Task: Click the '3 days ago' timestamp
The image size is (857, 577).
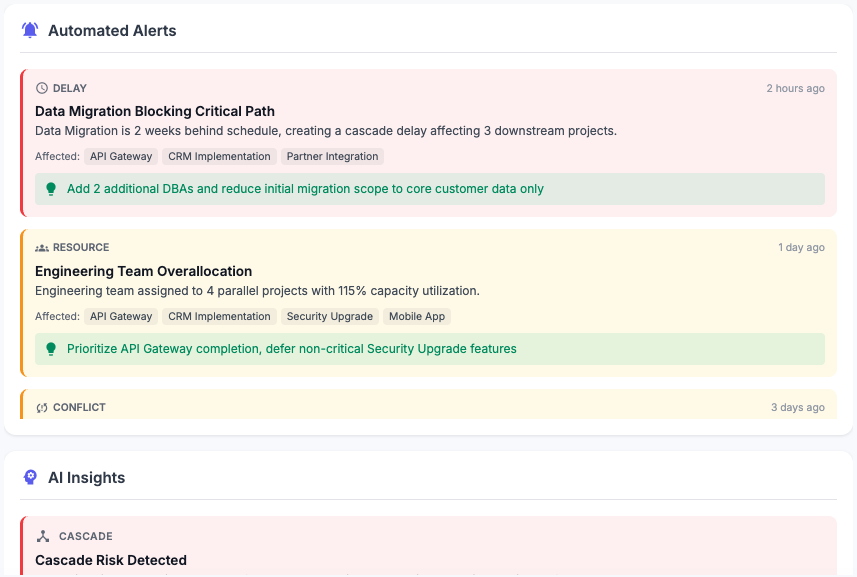Action: coord(797,408)
